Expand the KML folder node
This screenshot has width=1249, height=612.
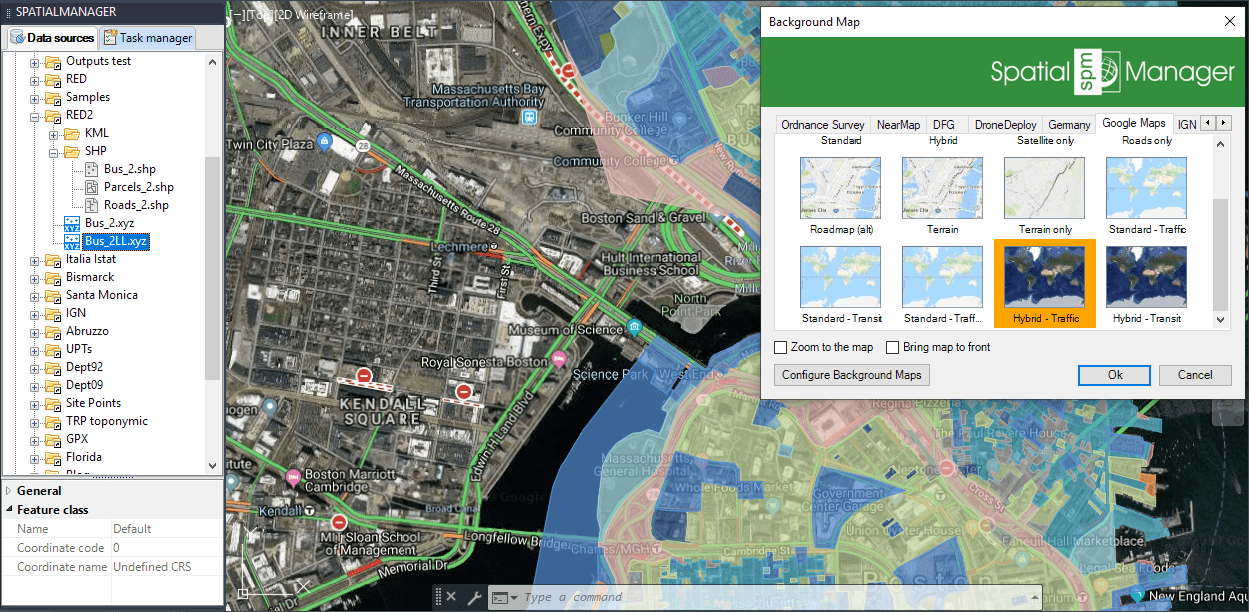click(x=53, y=133)
